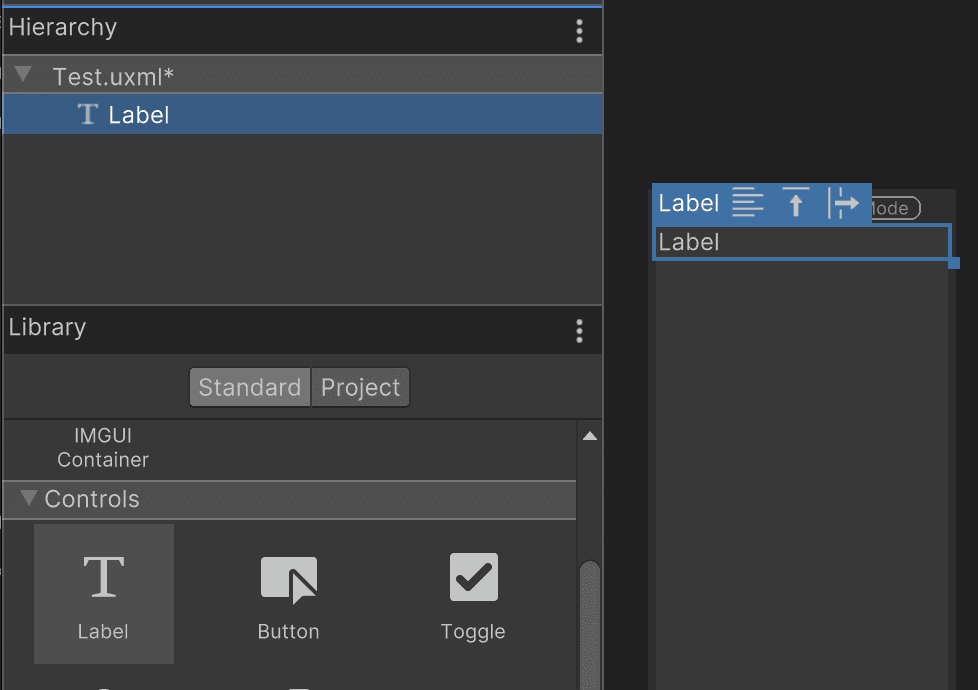The height and width of the screenshot is (690, 978).
Task: Click the Mode pill behind the canvas header
Action: click(x=896, y=208)
